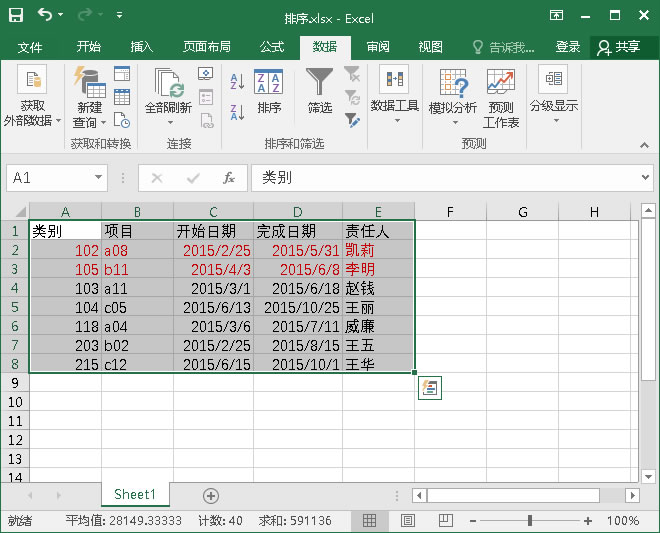Open the 数据工具 dropdown
Image resolution: width=660 pixels, height=533 pixels.
tap(394, 95)
